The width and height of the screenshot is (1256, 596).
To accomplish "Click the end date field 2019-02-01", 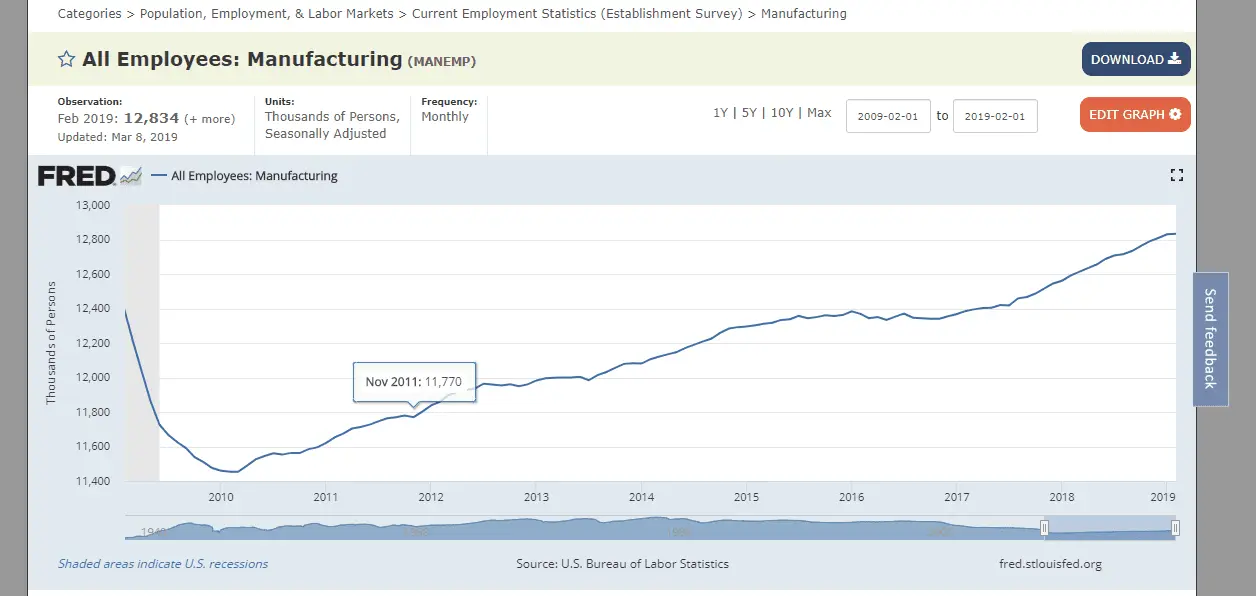I will click(995, 116).
